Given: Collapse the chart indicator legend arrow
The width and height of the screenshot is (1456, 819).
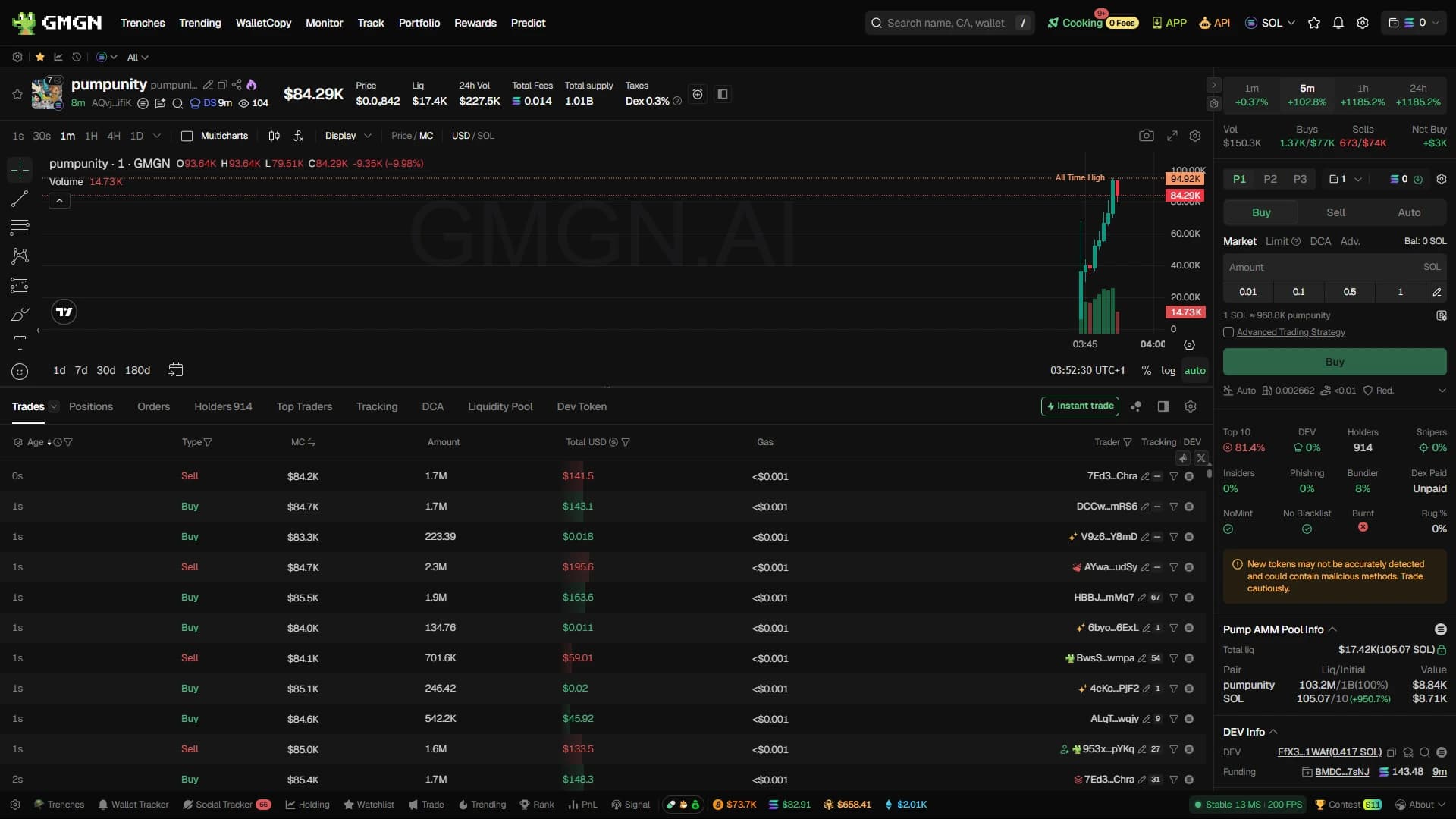Looking at the screenshot, I should pos(60,200).
